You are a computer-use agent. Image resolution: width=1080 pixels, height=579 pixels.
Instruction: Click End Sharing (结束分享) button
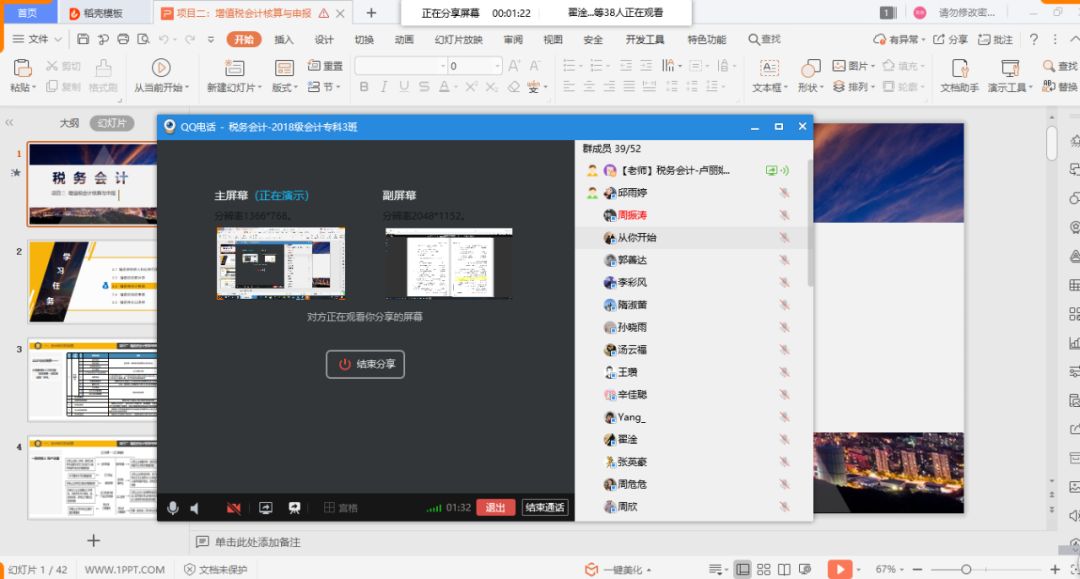pos(365,364)
